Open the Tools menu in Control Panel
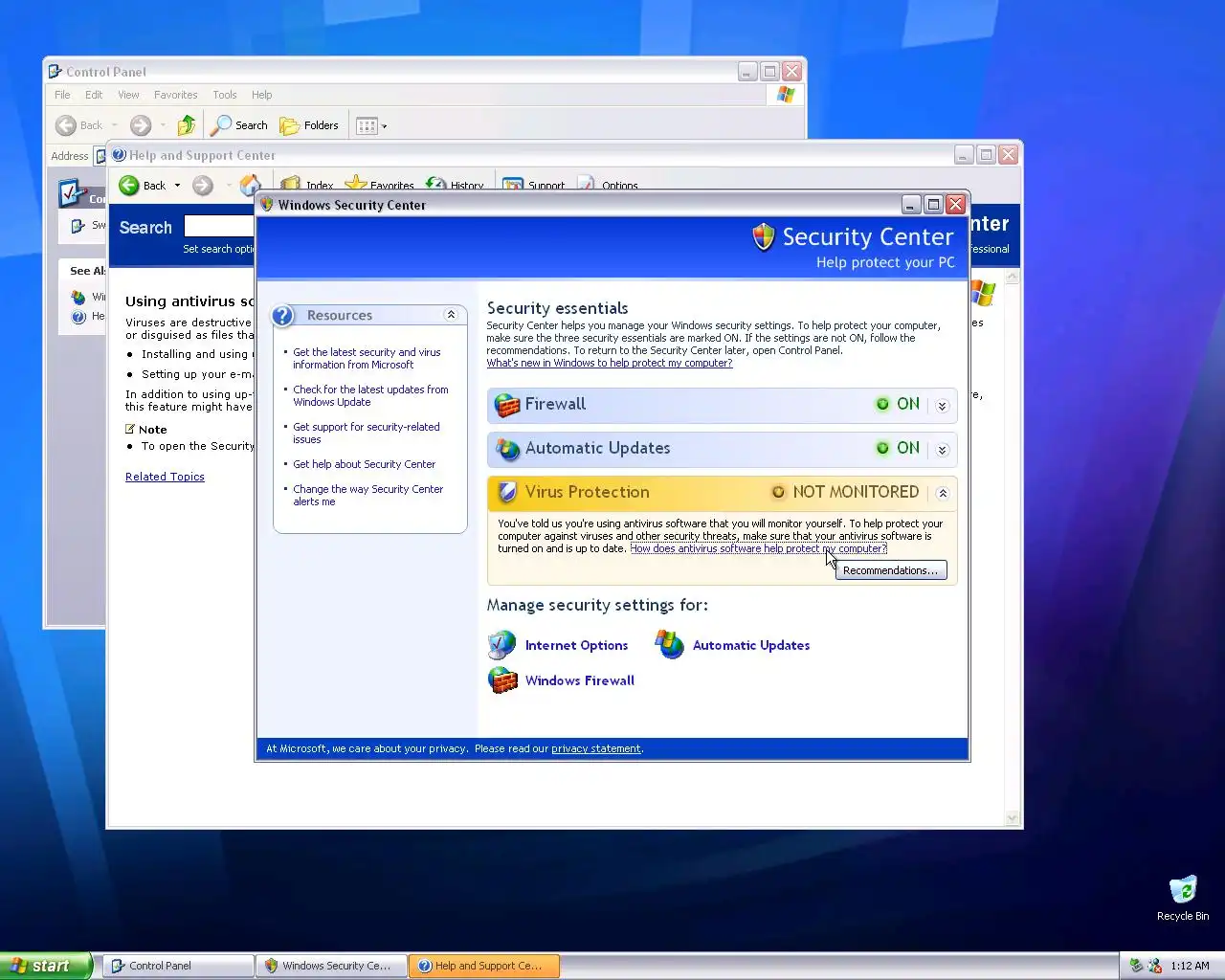This screenshot has height=980, width=1225. [x=225, y=95]
